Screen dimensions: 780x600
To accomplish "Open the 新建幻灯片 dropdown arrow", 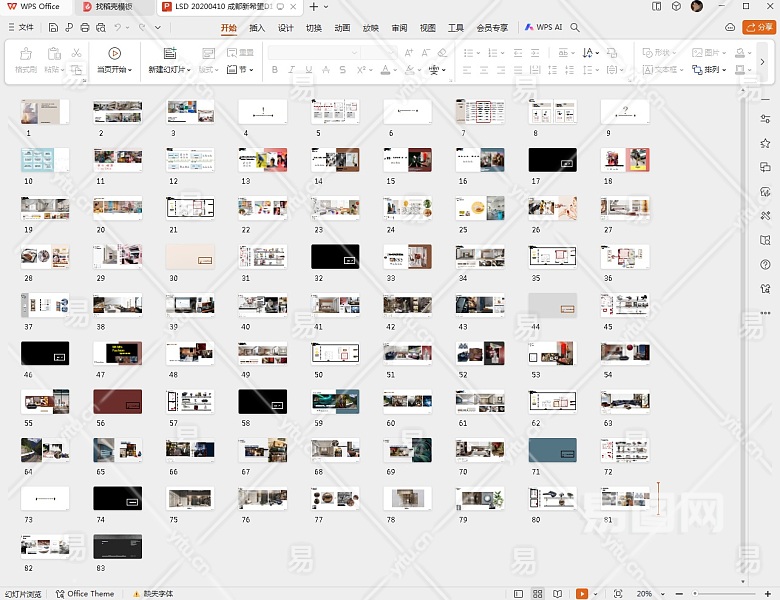I will pyautogui.click(x=190, y=71).
